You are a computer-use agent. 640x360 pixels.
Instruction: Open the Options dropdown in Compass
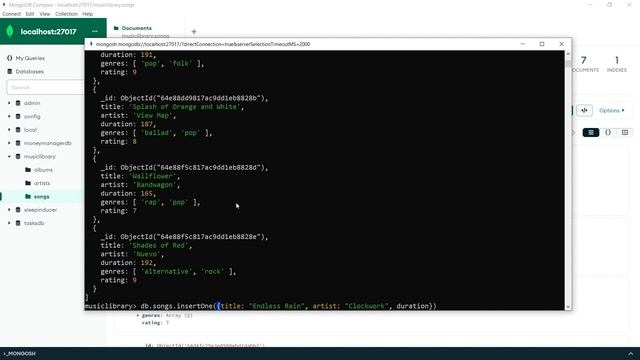point(611,111)
